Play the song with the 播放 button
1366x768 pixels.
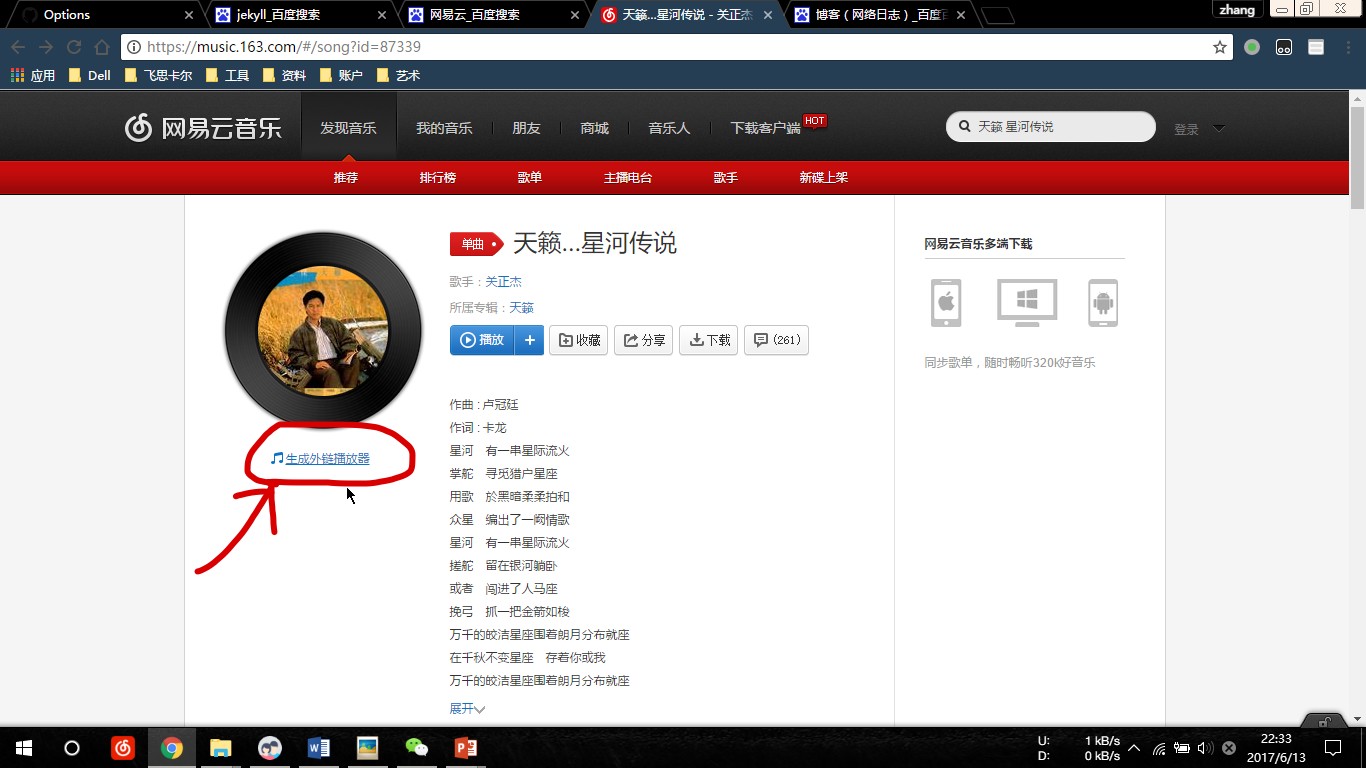coord(482,340)
